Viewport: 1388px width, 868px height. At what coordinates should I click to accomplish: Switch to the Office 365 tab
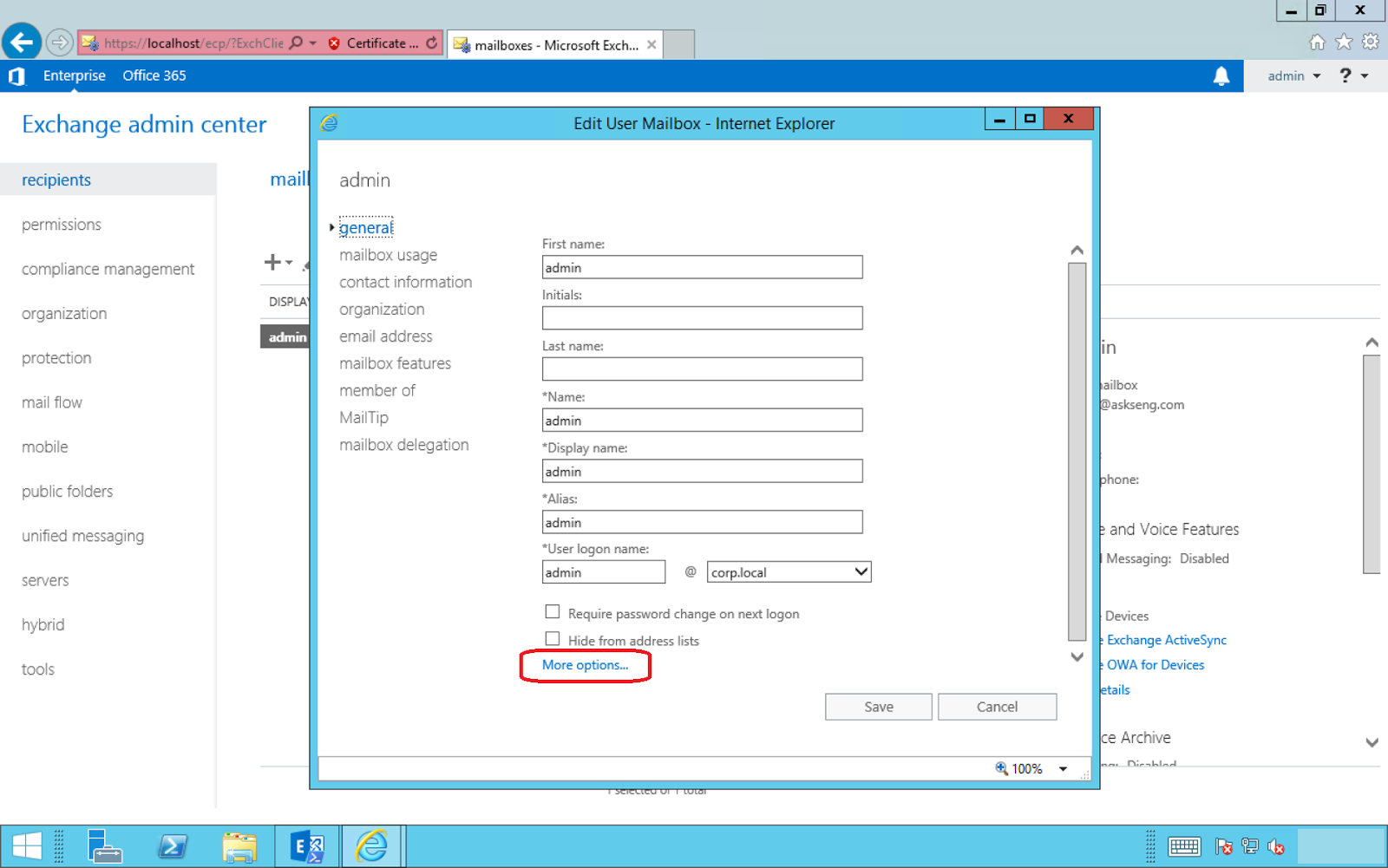(154, 75)
